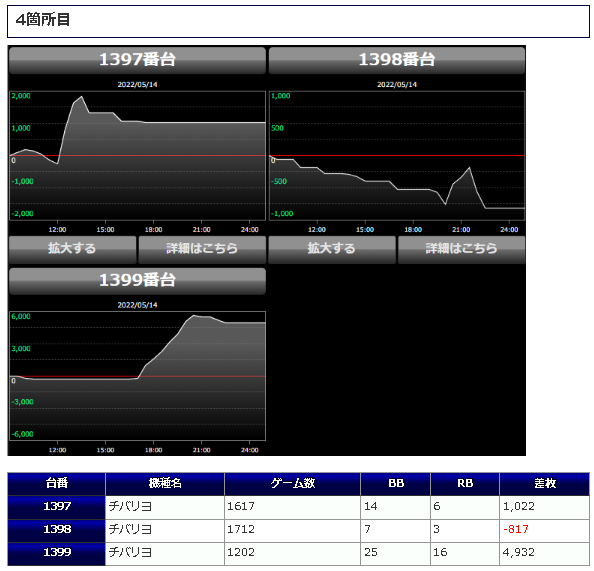Click the BB column header
Image resolution: width=594 pixels, height=571 pixels.
[395, 484]
